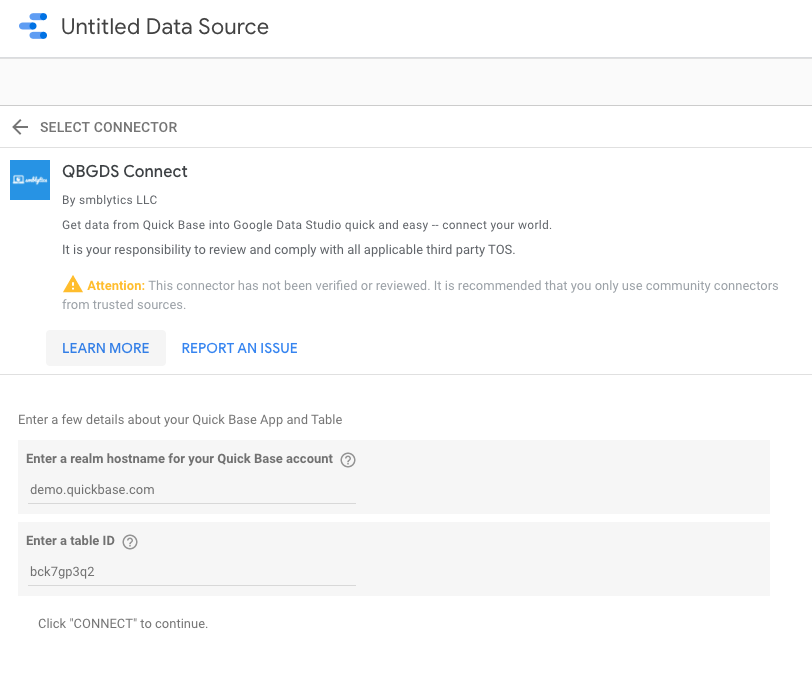Image resolution: width=812 pixels, height=679 pixels.
Task: Click the LEARN MORE button
Action: point(106,348)
